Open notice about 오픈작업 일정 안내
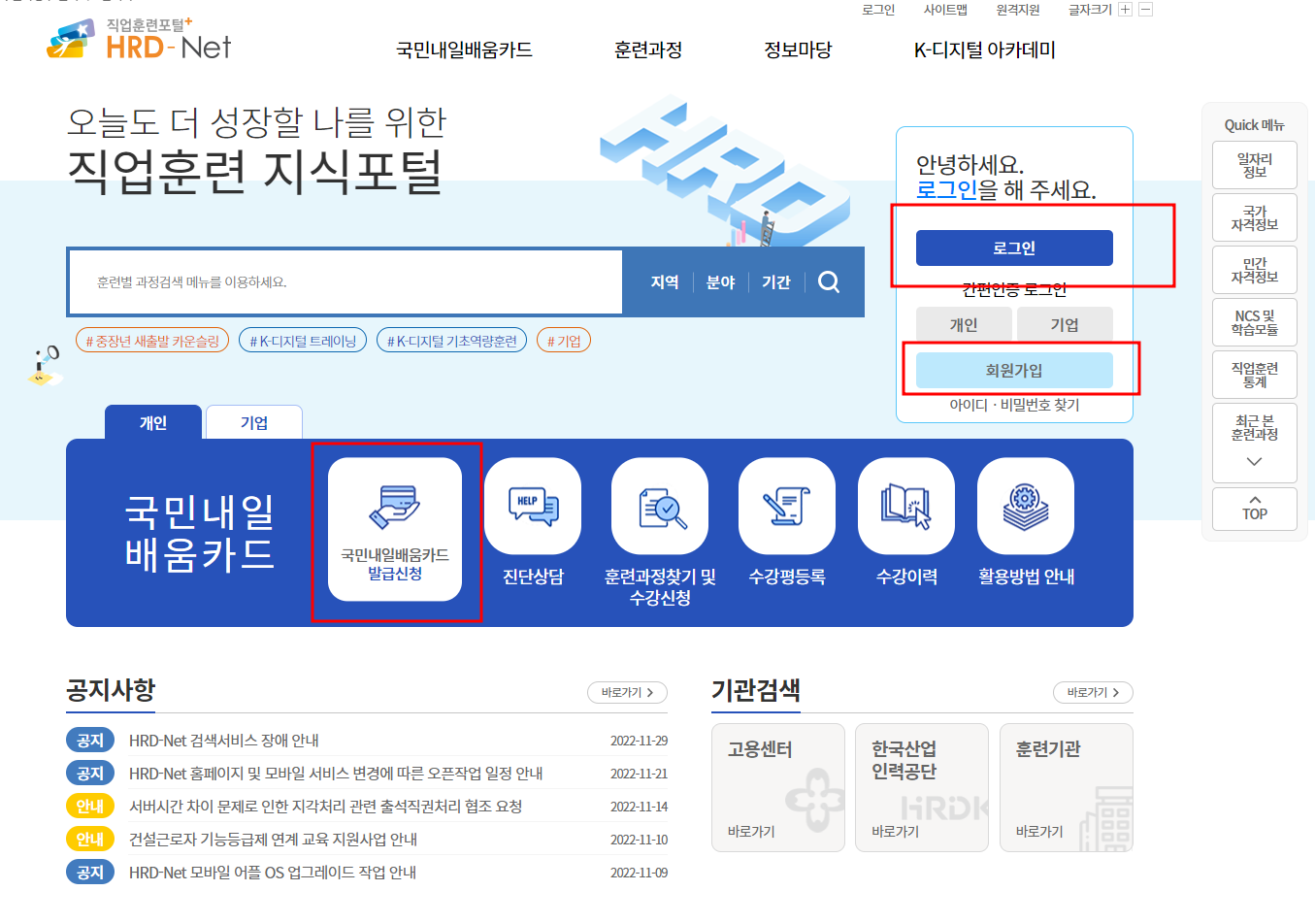Image resolution: width=1315 pixels, height=924 pixels. tap(336, 774)
